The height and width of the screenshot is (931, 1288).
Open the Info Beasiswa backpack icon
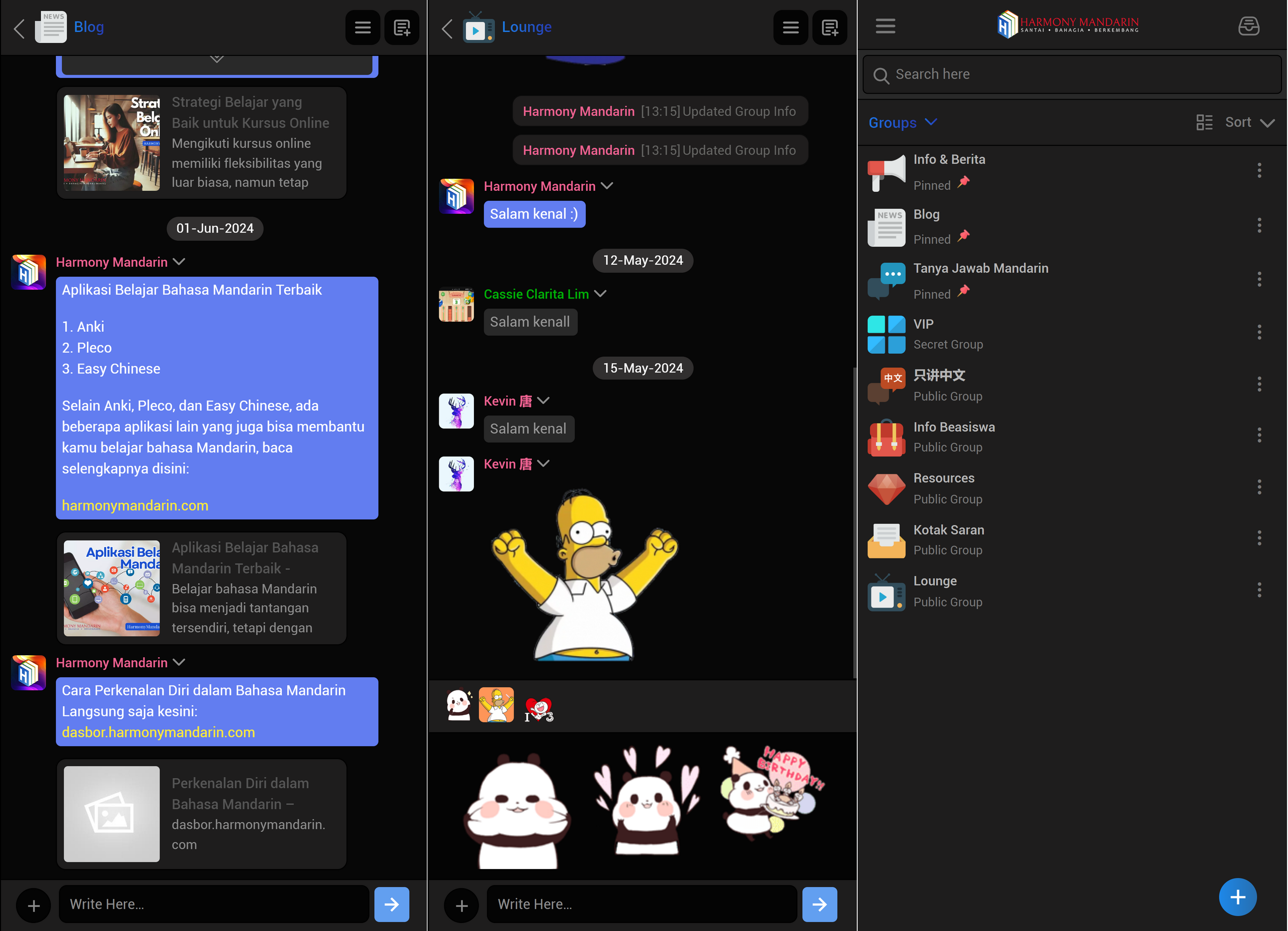887,438
